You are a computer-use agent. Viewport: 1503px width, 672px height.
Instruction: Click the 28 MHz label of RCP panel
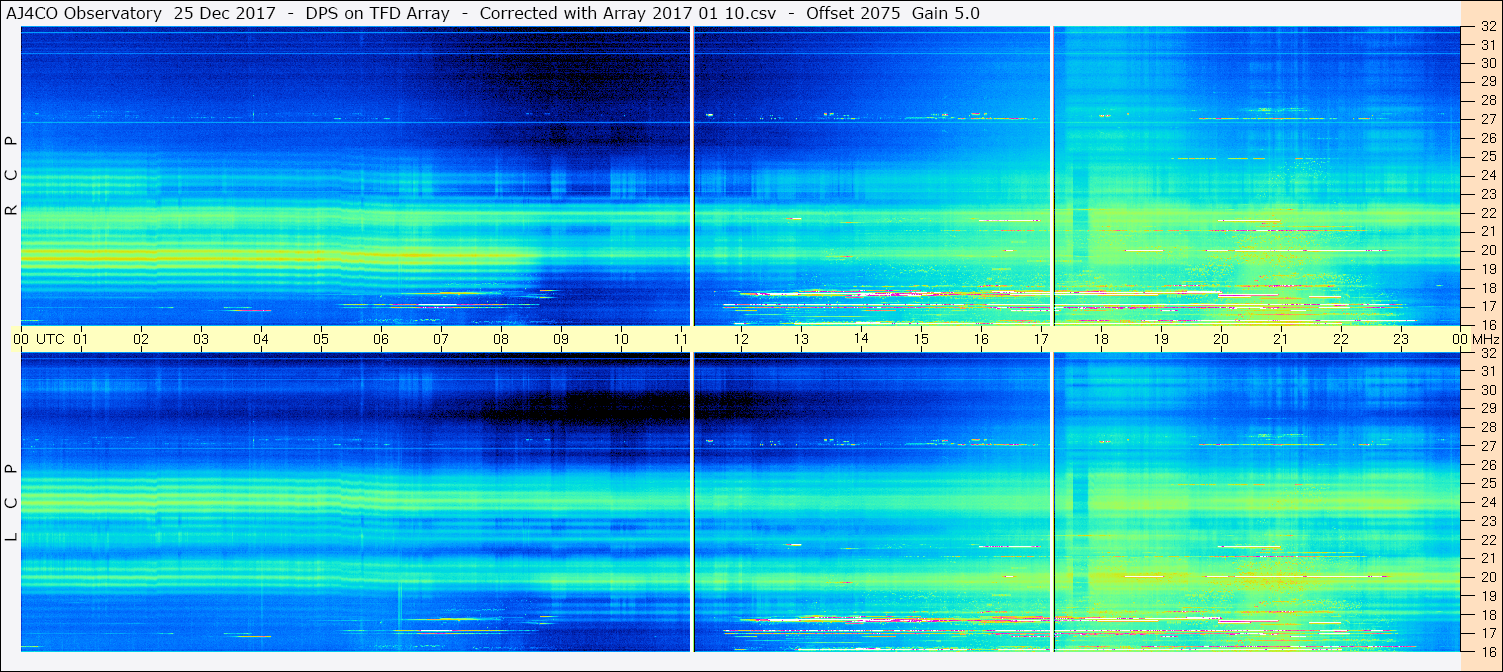[1488, 100]
